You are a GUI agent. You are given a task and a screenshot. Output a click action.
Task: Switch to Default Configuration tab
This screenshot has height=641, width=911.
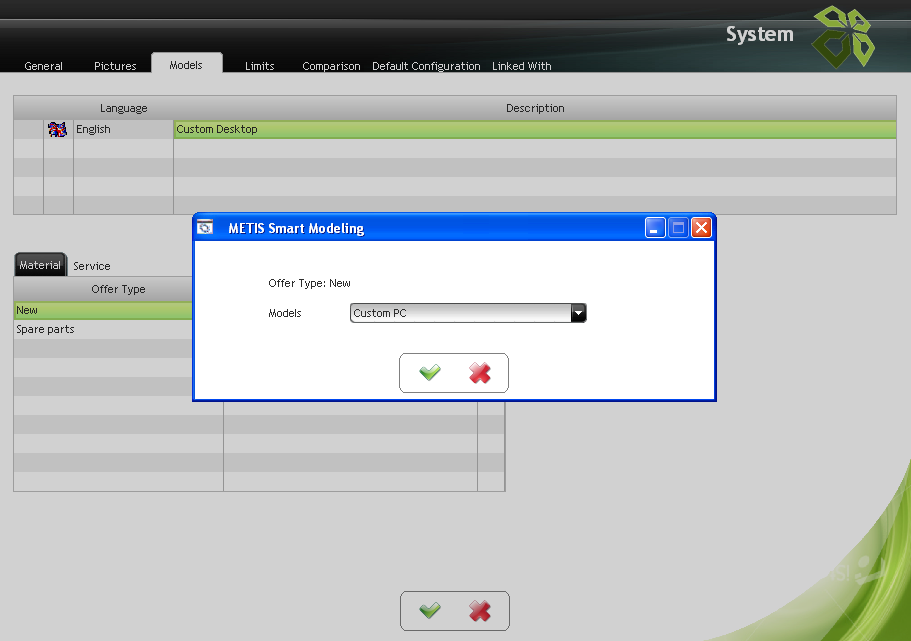(426, 66)
